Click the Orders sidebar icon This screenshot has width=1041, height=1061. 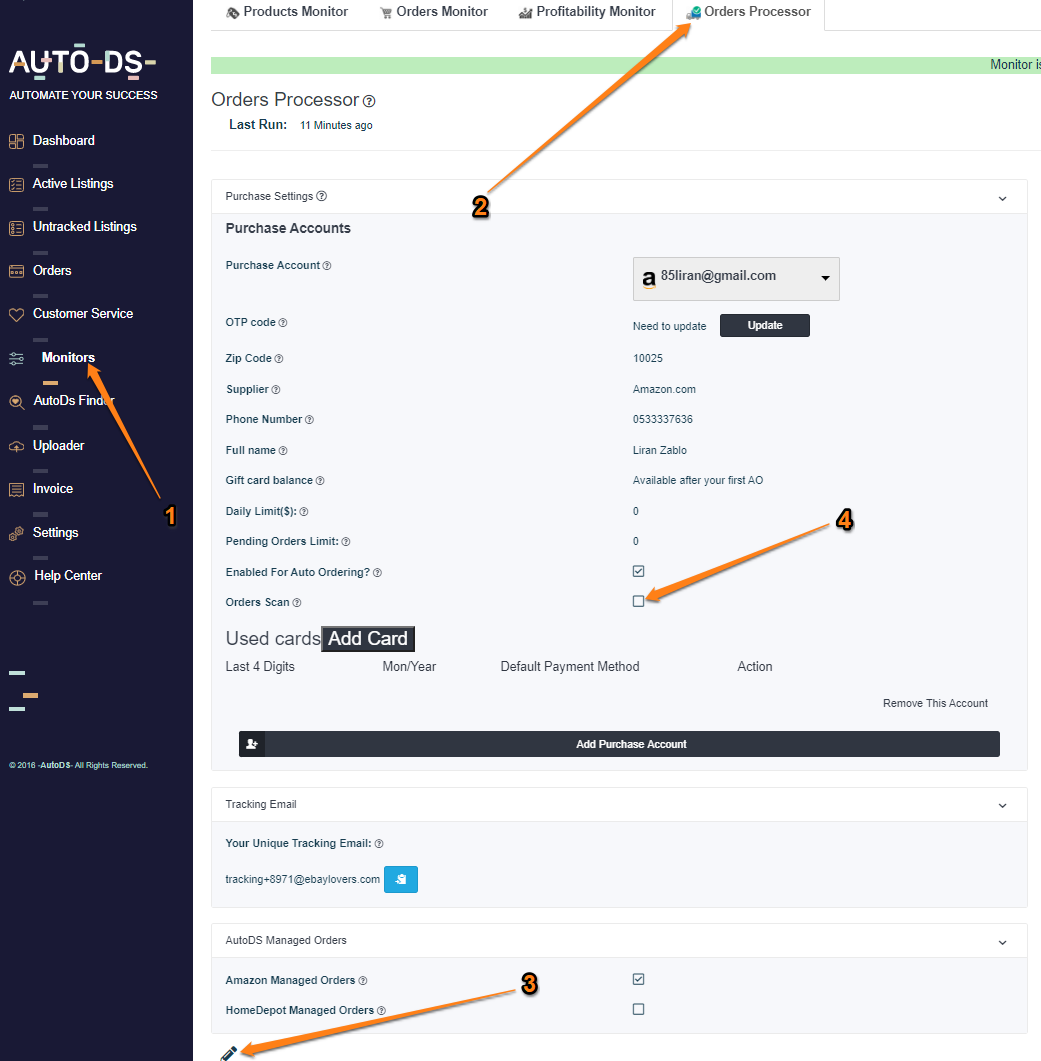point(16,271)
